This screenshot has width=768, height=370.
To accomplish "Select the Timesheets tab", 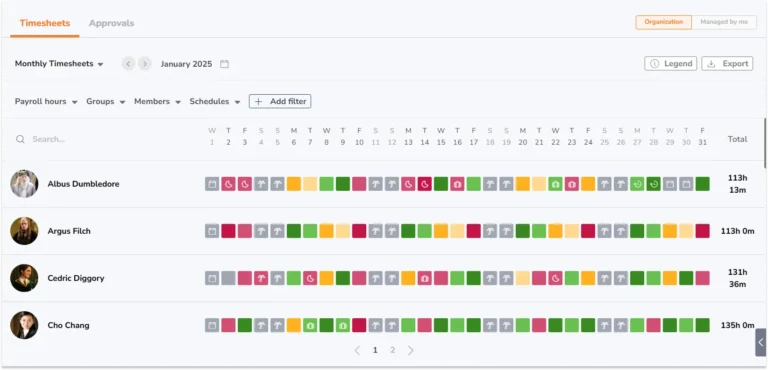I will (45, 23).
